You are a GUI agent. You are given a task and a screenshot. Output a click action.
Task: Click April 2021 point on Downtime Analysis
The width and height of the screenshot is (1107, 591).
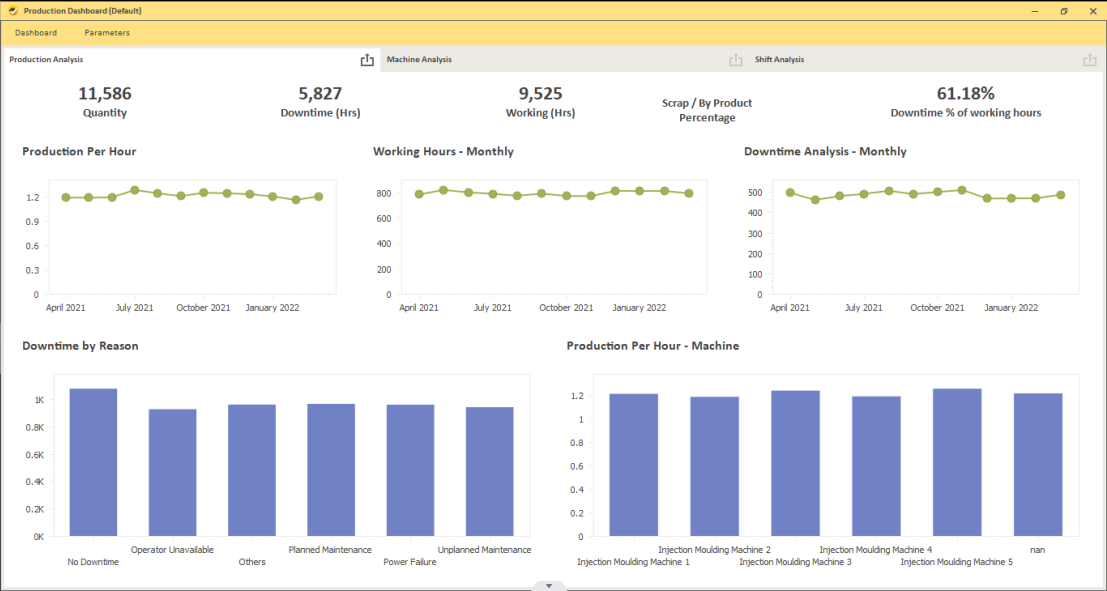pyautogui.click(x=789, y=190)
